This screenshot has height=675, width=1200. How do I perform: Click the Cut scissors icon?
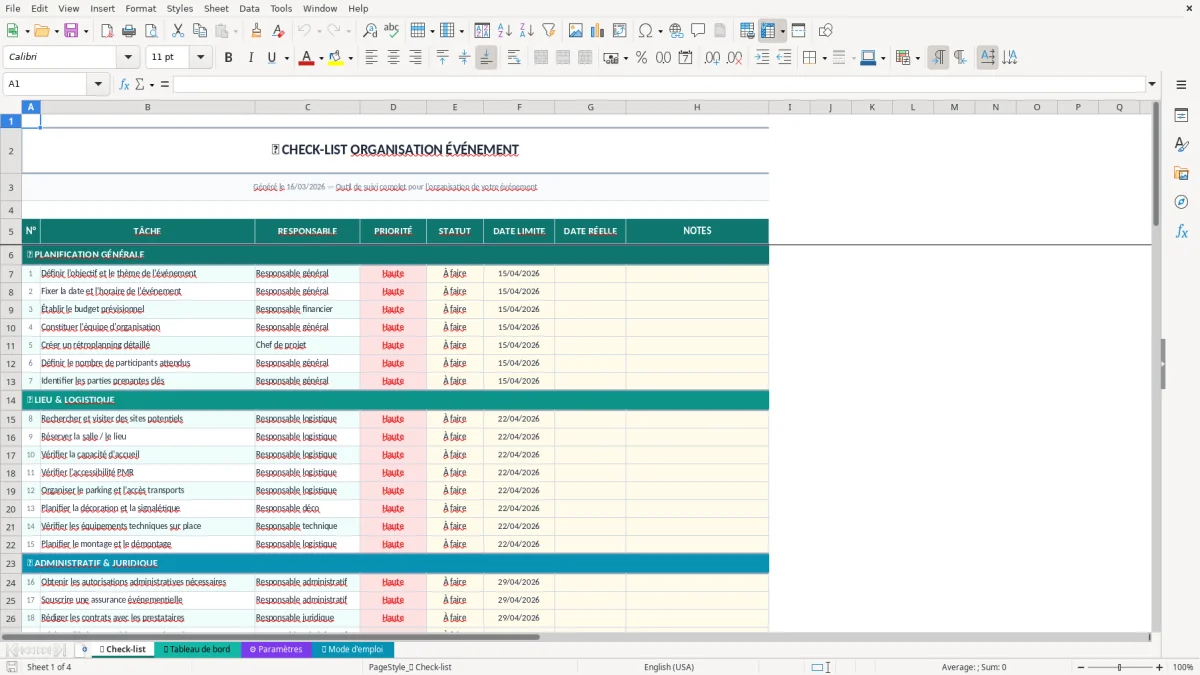(177, 31)
